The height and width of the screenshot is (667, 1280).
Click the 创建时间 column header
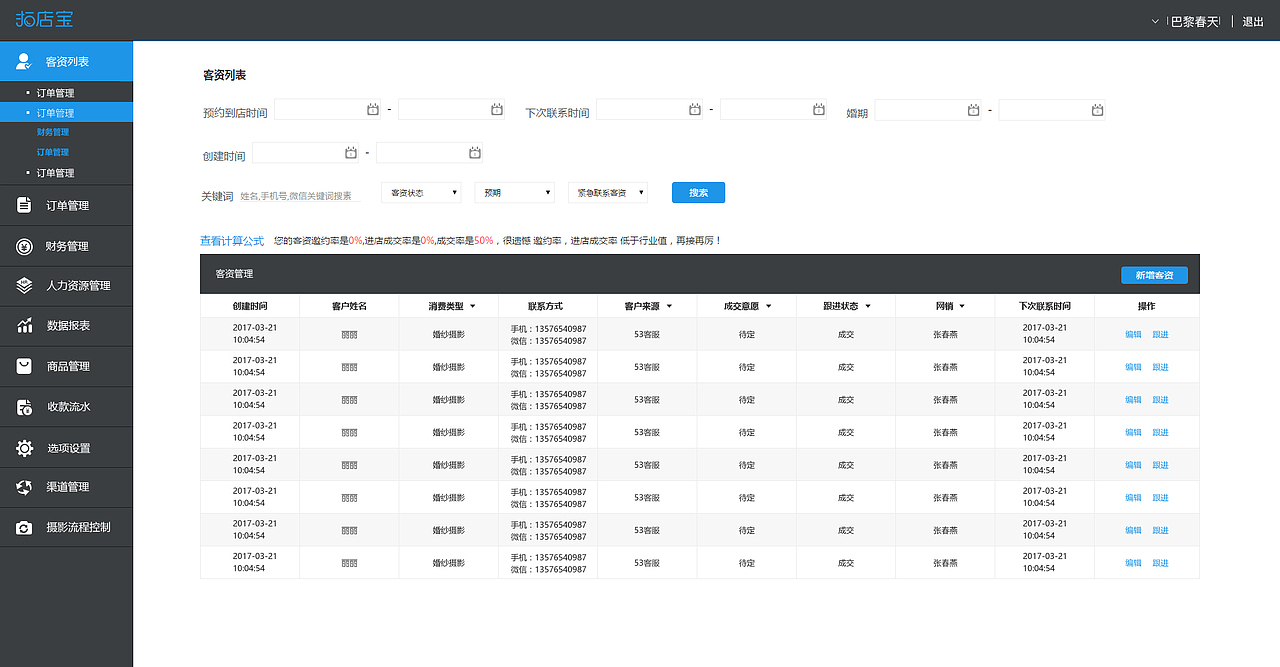point(250,306)
